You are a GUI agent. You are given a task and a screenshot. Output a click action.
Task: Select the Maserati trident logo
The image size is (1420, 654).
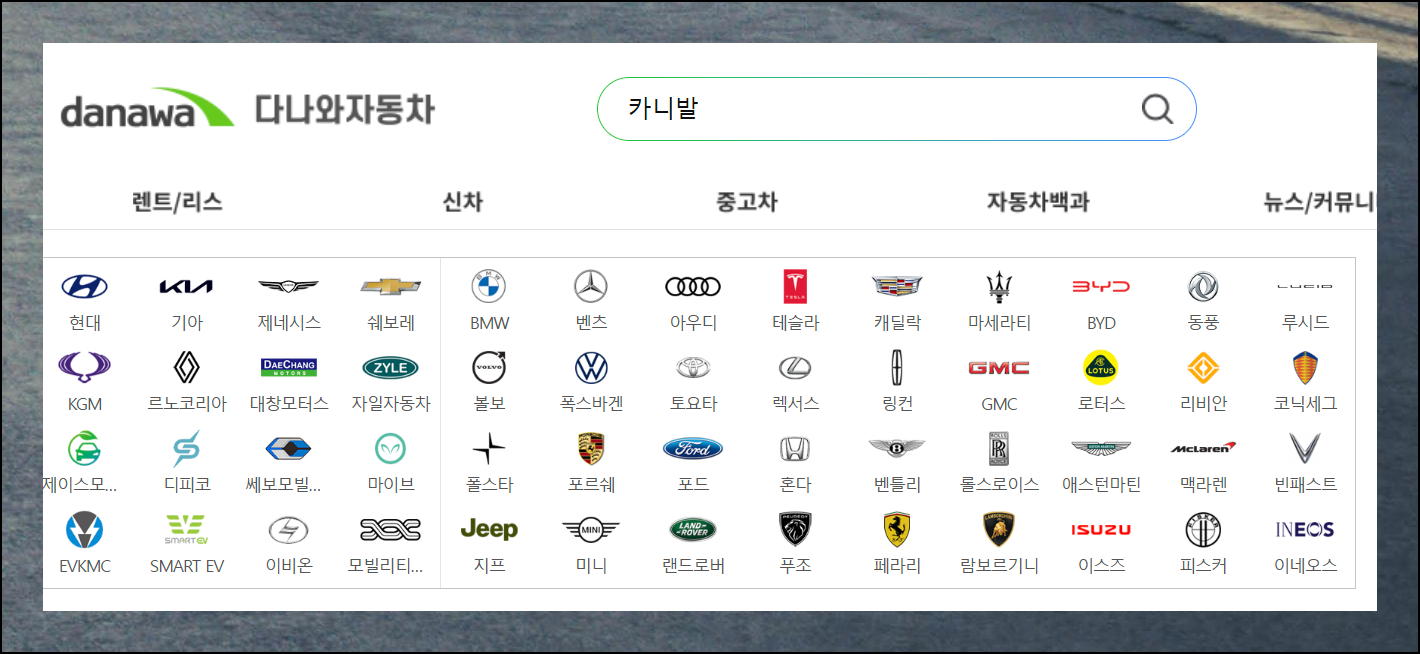pos(999,287)
